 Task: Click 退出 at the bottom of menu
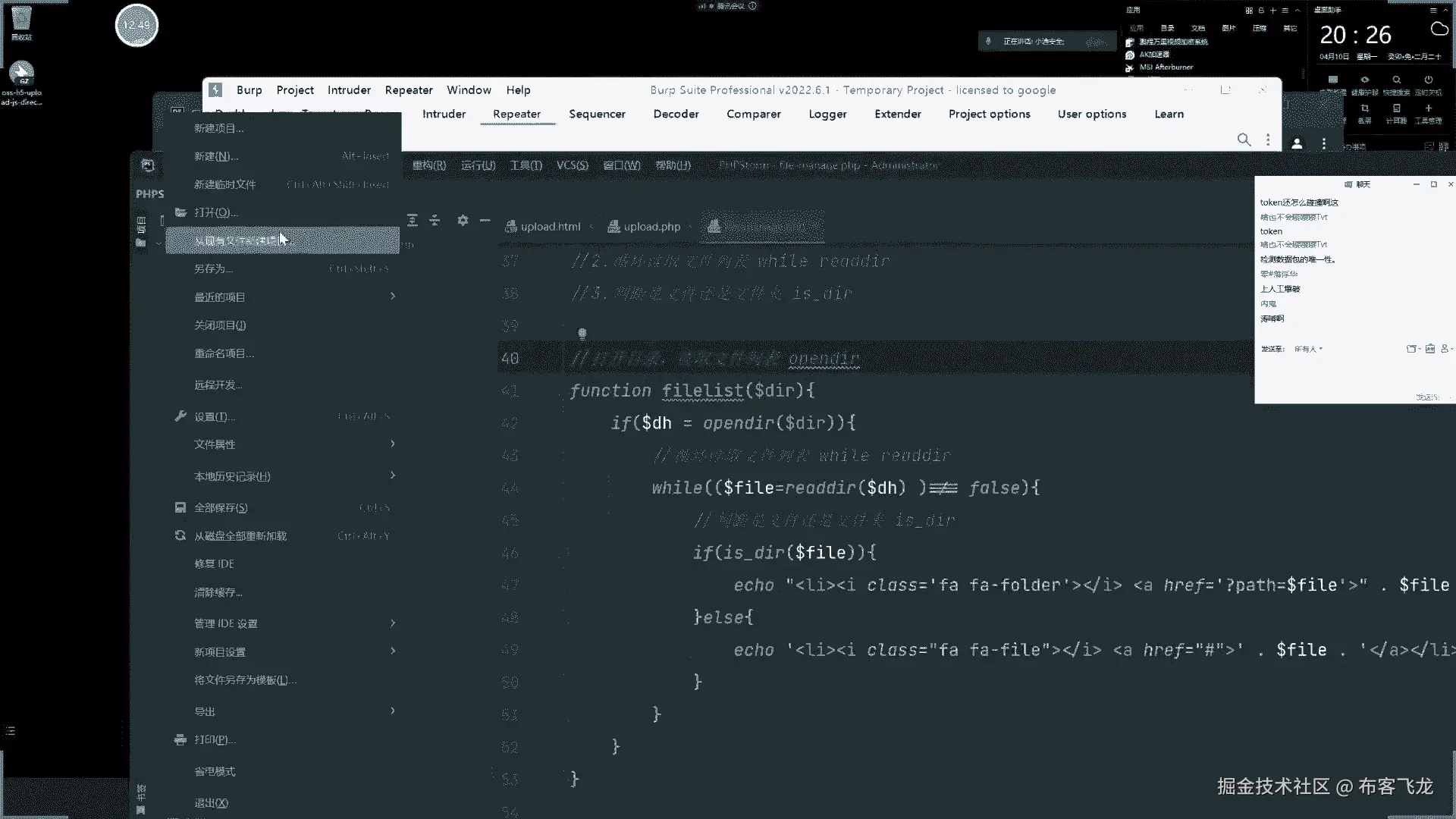click(211, 802)
